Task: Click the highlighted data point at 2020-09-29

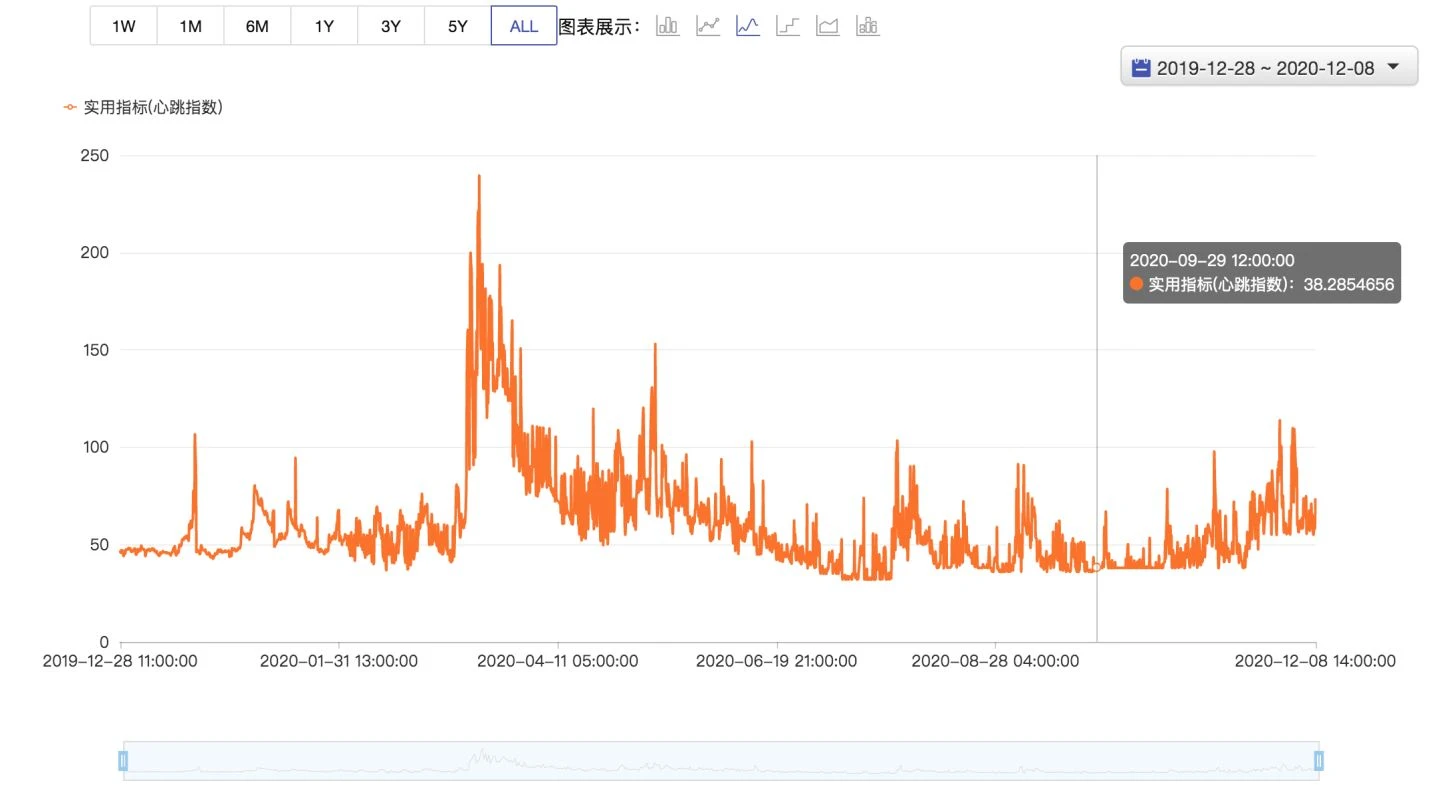Action: (1097, 567)
